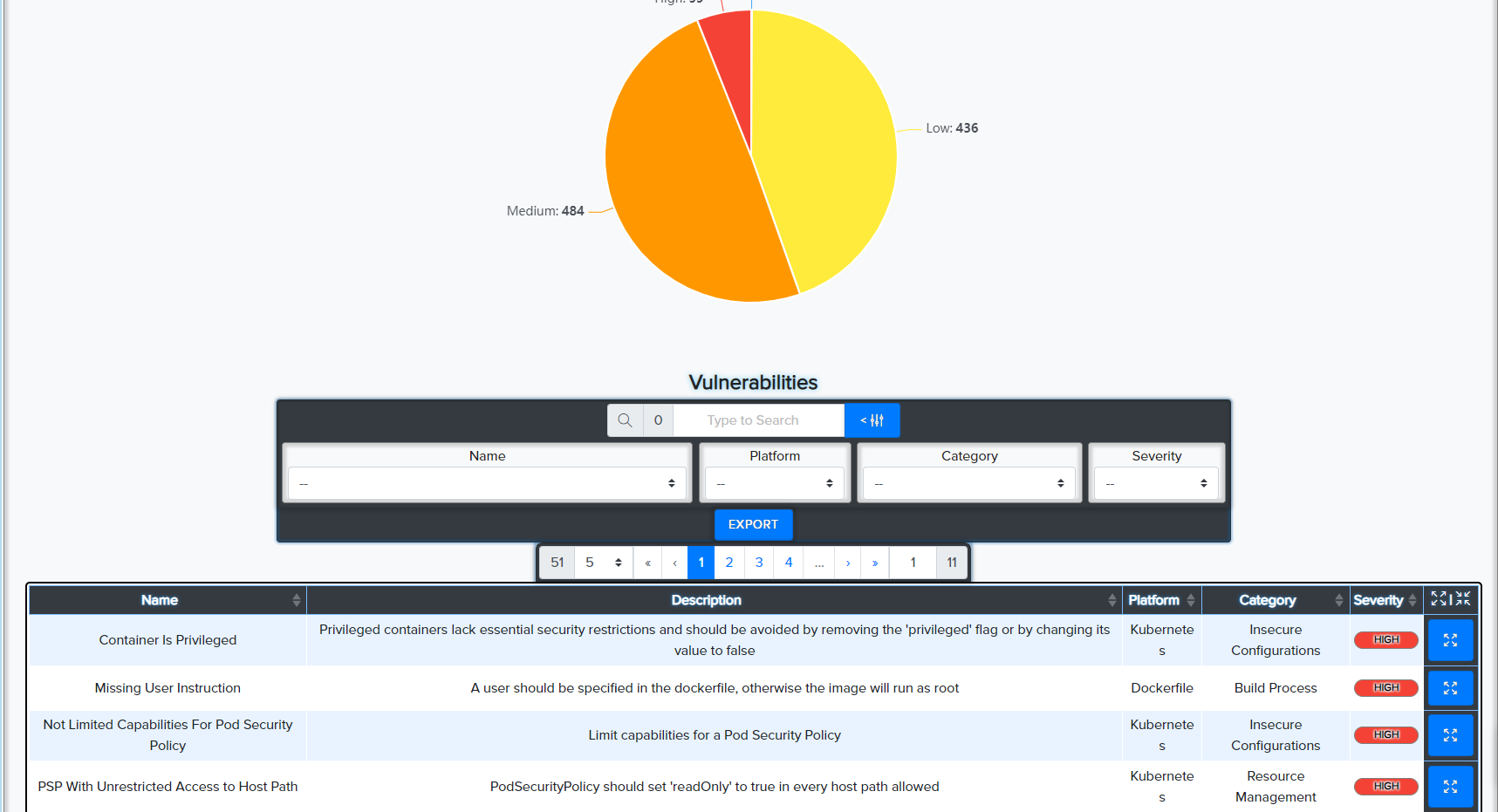
Task: Jump to first page
Action: (x=647, y=563)
